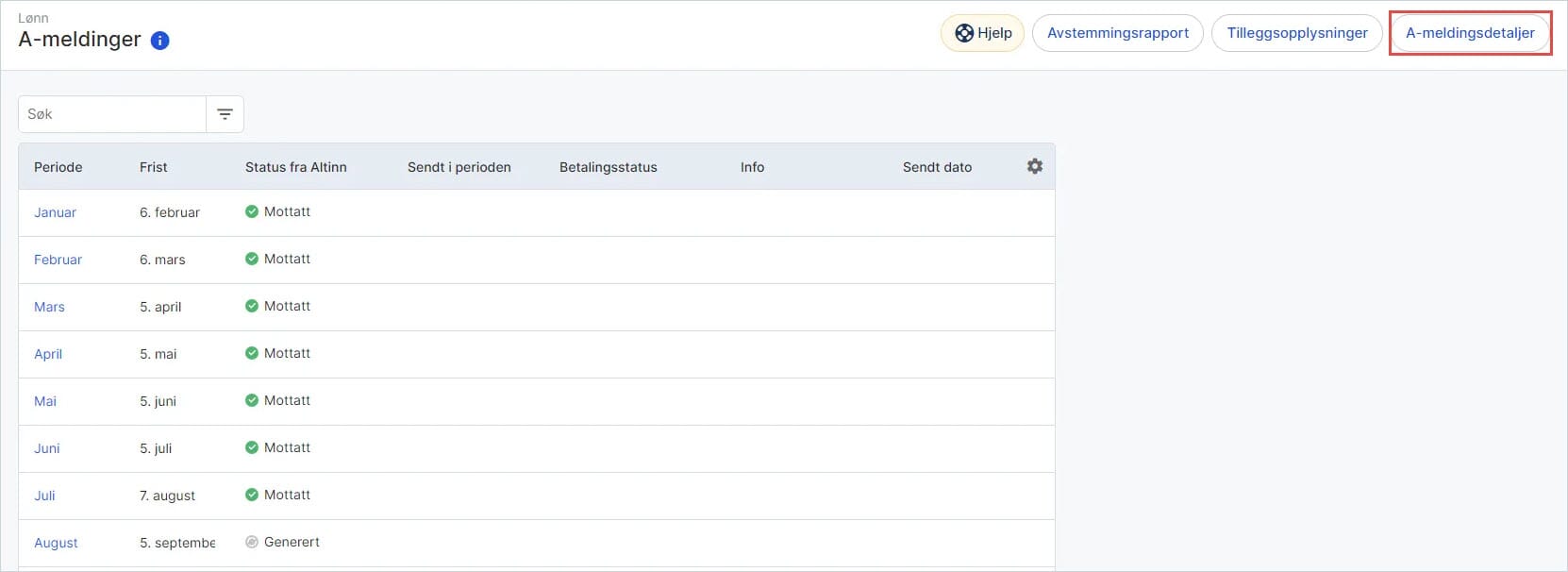Viewport: 1568px width, 572px height.
Task: Open the August period
Action: 57,543
